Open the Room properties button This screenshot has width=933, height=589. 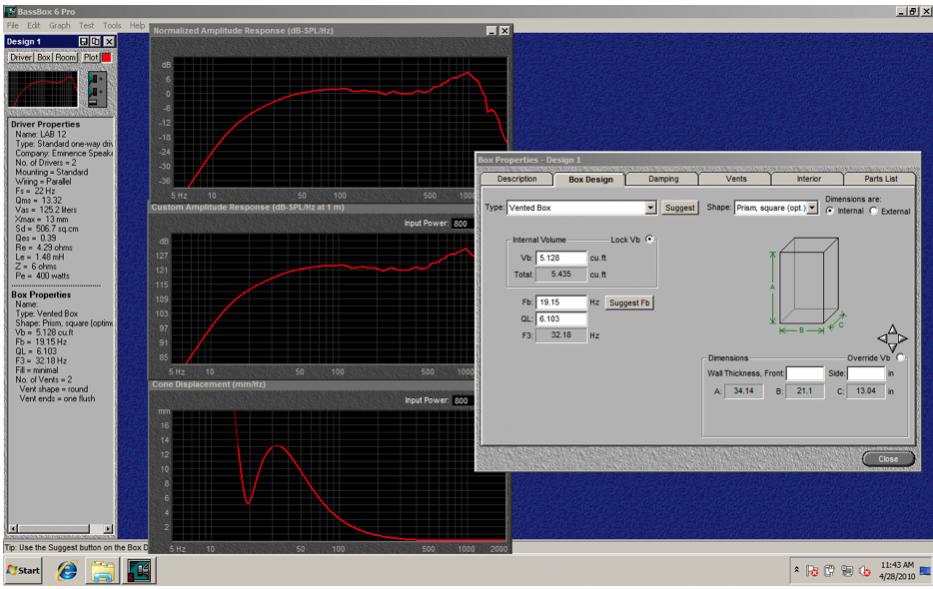(x=65, y=58)
